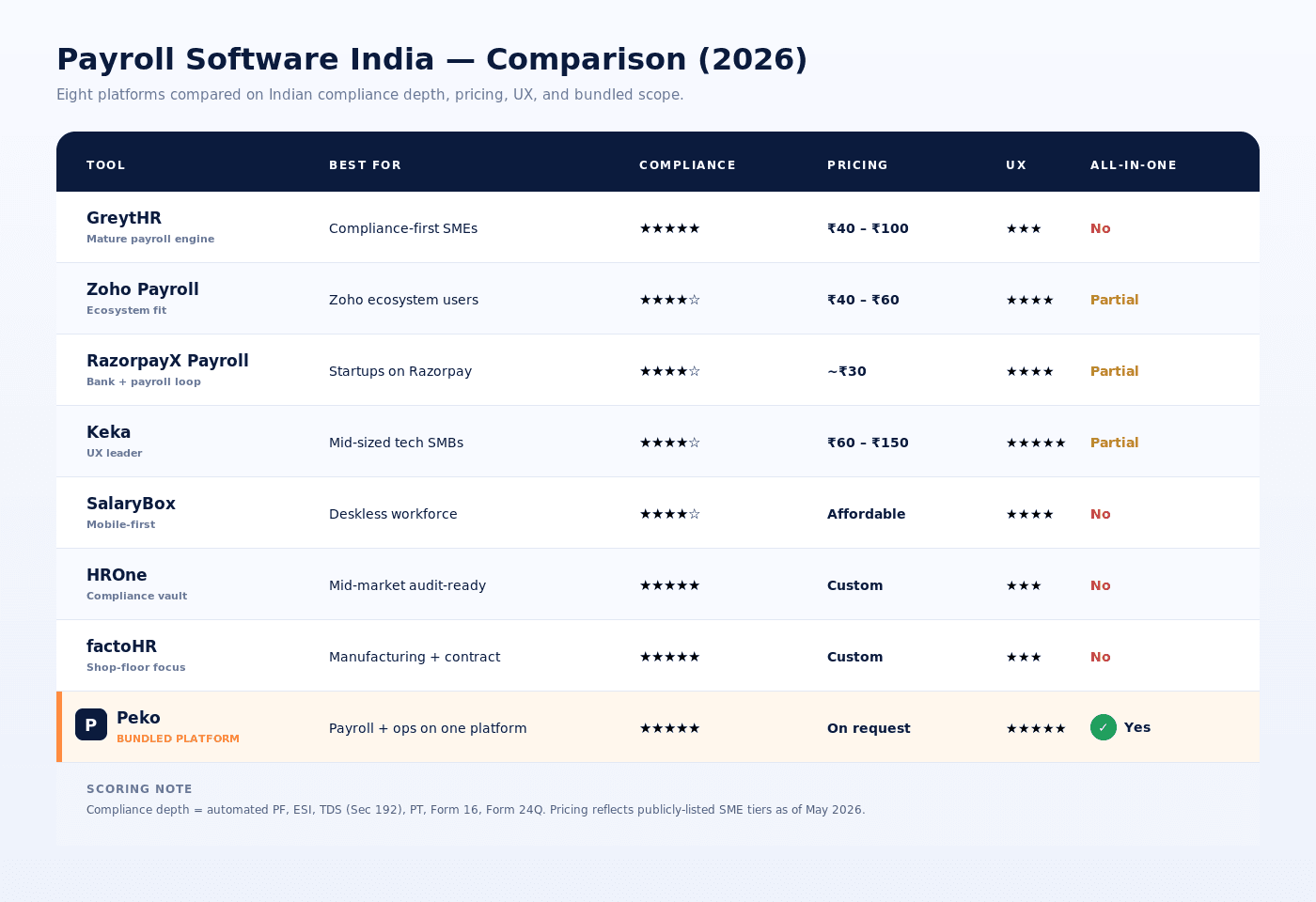Click Keka price '₹60 – ₹150'
Screen dimensions: 1316x902
[x=868, y=443]
